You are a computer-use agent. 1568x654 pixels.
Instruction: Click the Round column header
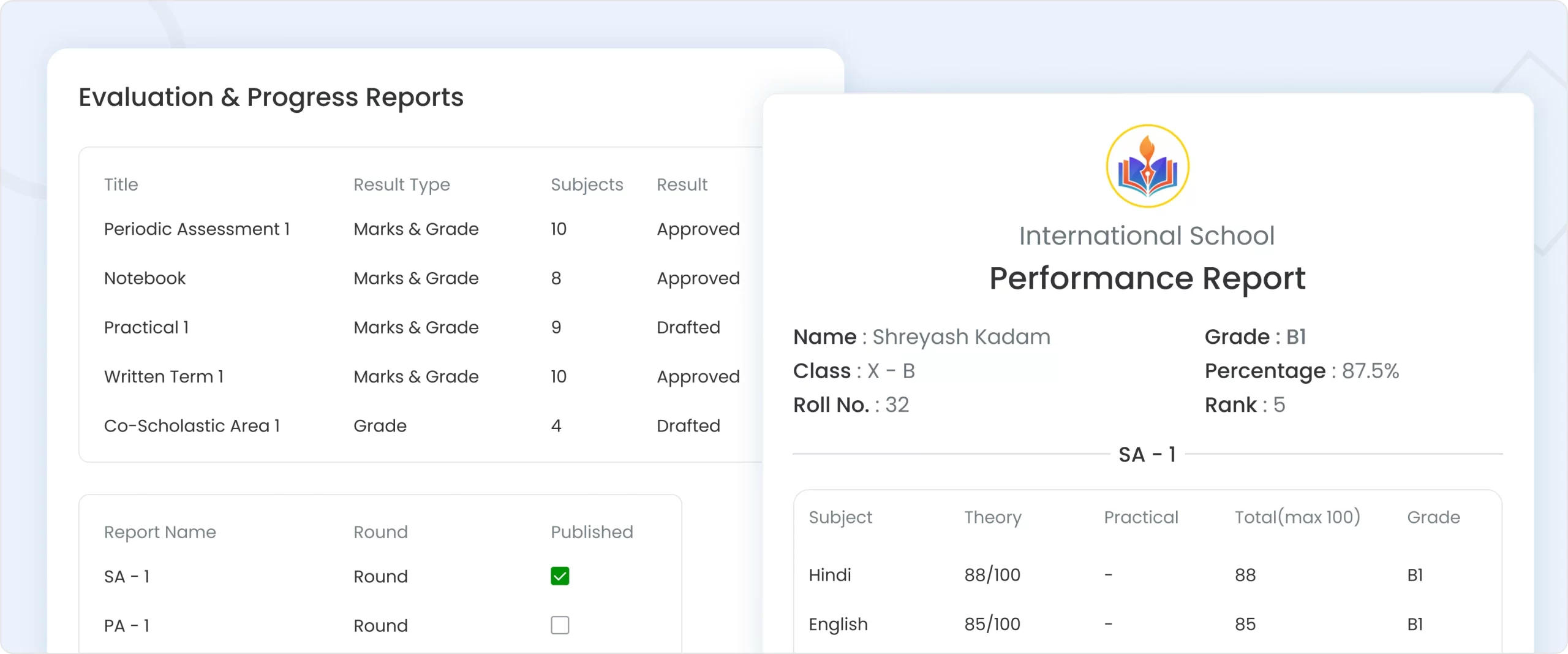[380, 532]
